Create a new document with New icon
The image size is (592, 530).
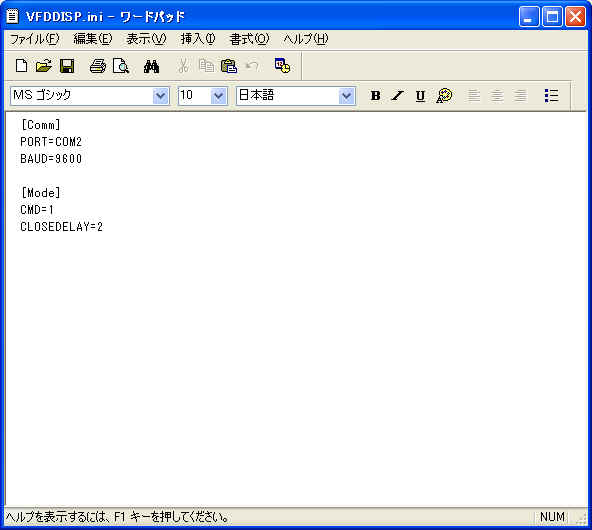pyautogui.click(x=22, y=66)
